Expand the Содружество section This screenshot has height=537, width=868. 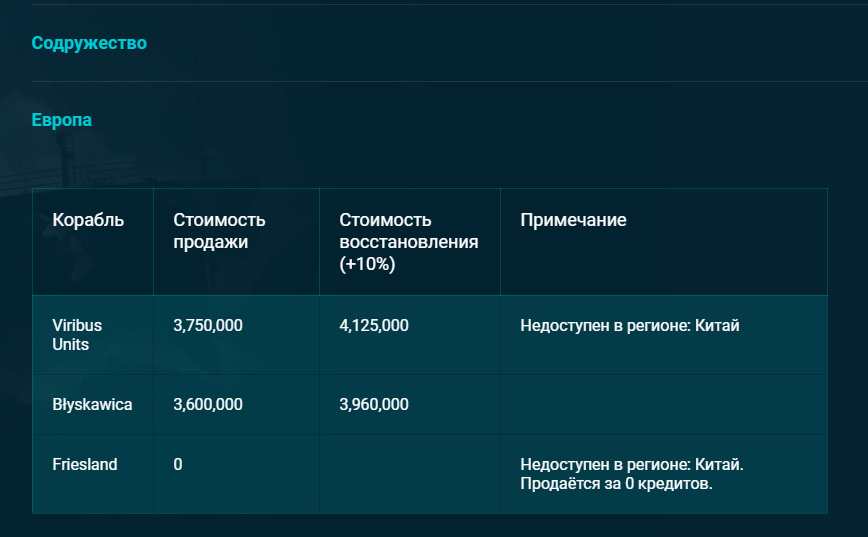coord(89,43)
